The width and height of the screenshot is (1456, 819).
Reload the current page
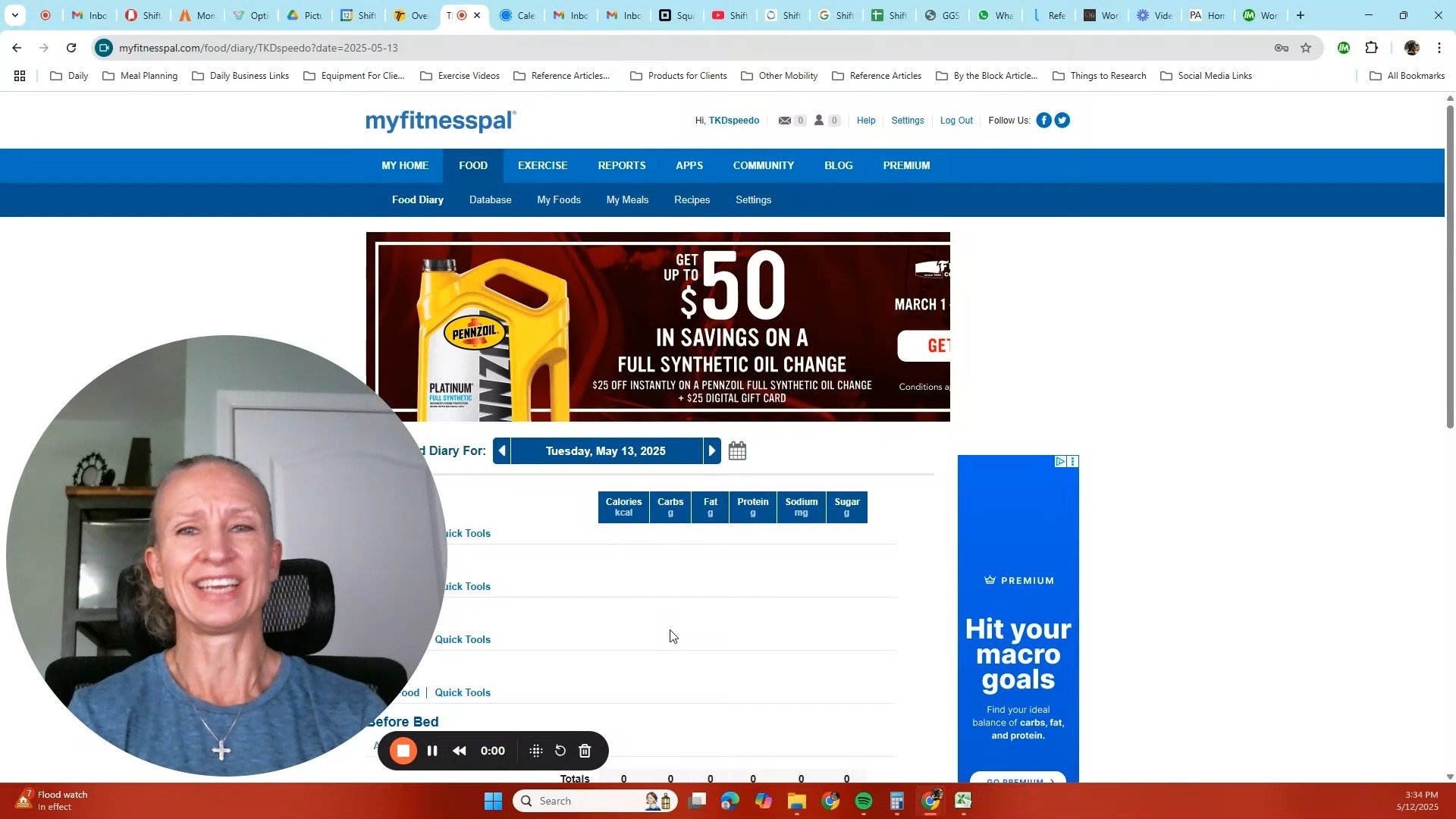71,48
